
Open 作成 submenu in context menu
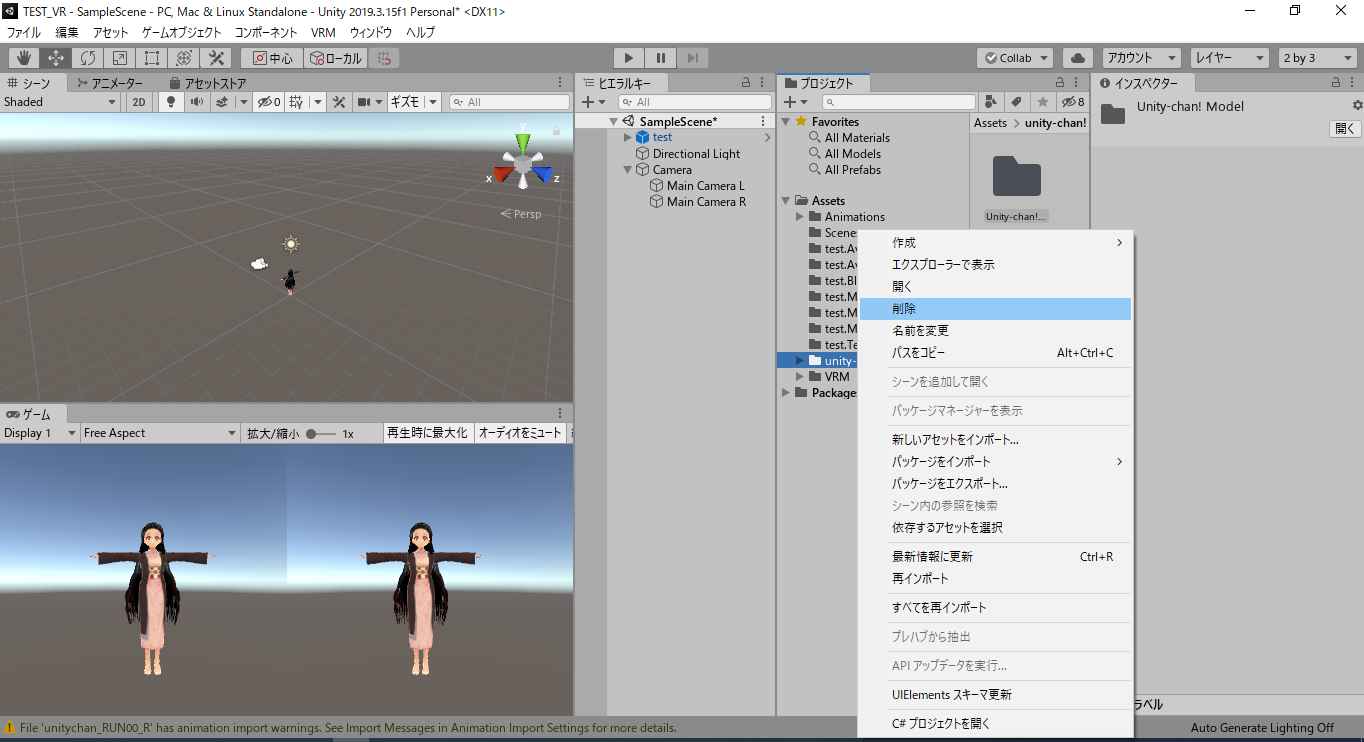995,243
